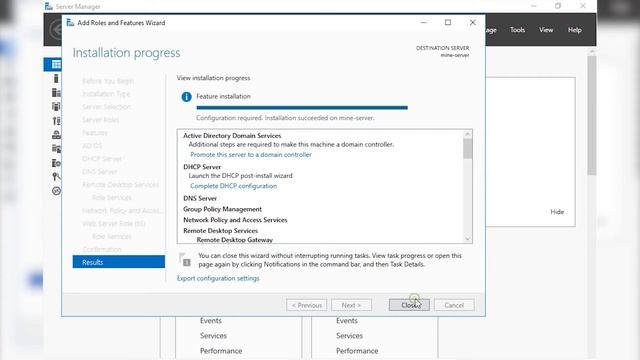Click the blue Feature installation info icon

tap(186, 97)
